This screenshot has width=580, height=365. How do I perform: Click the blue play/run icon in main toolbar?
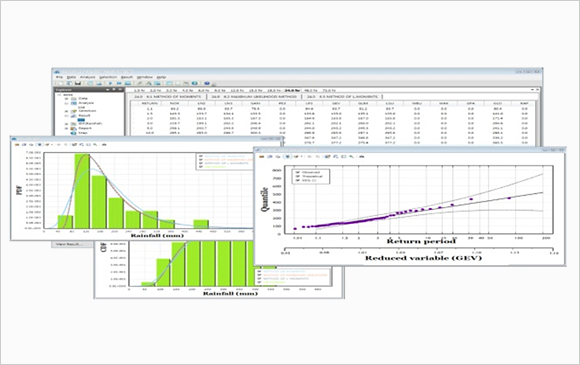pyautogui.click(x=110, y=84)
